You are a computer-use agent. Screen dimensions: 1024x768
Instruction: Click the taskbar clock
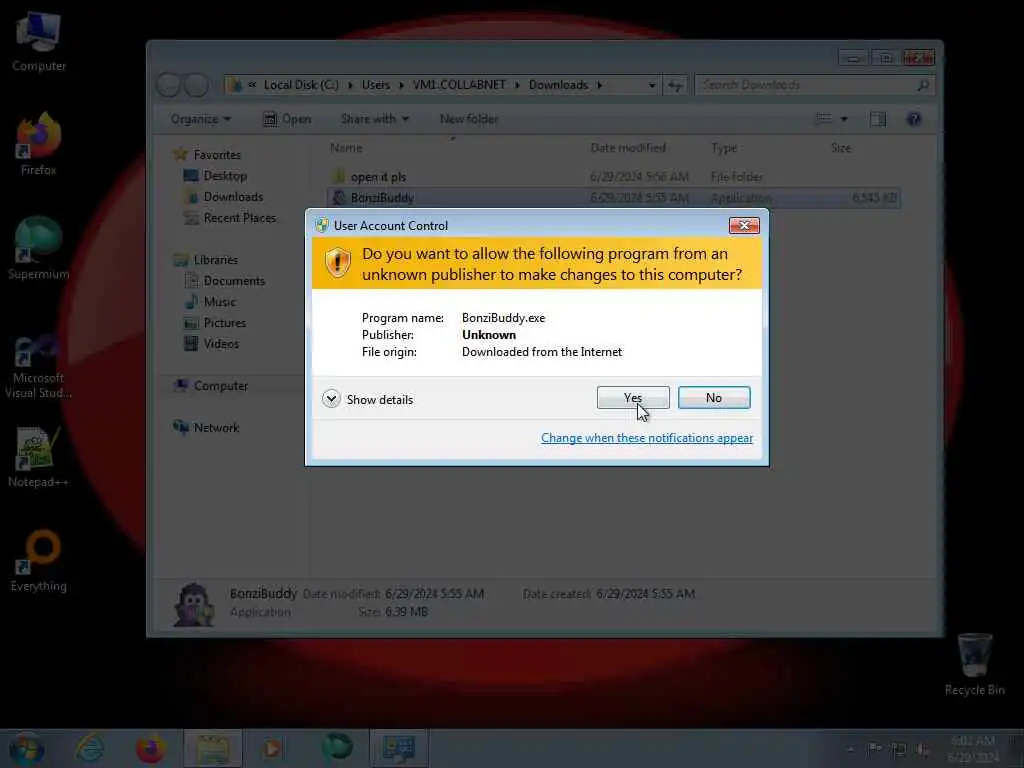pyautogui.click(x=973, y=749)
